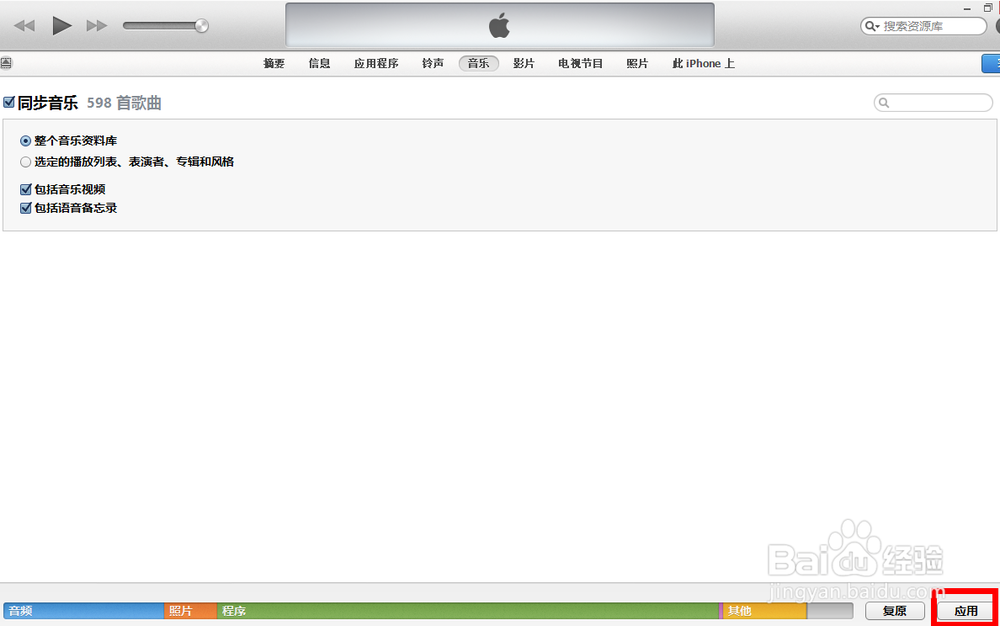Uncheck the 同步音乐 checkbox
The image size is (1000, 626).
pyautogui.click(x=10, y=101)
